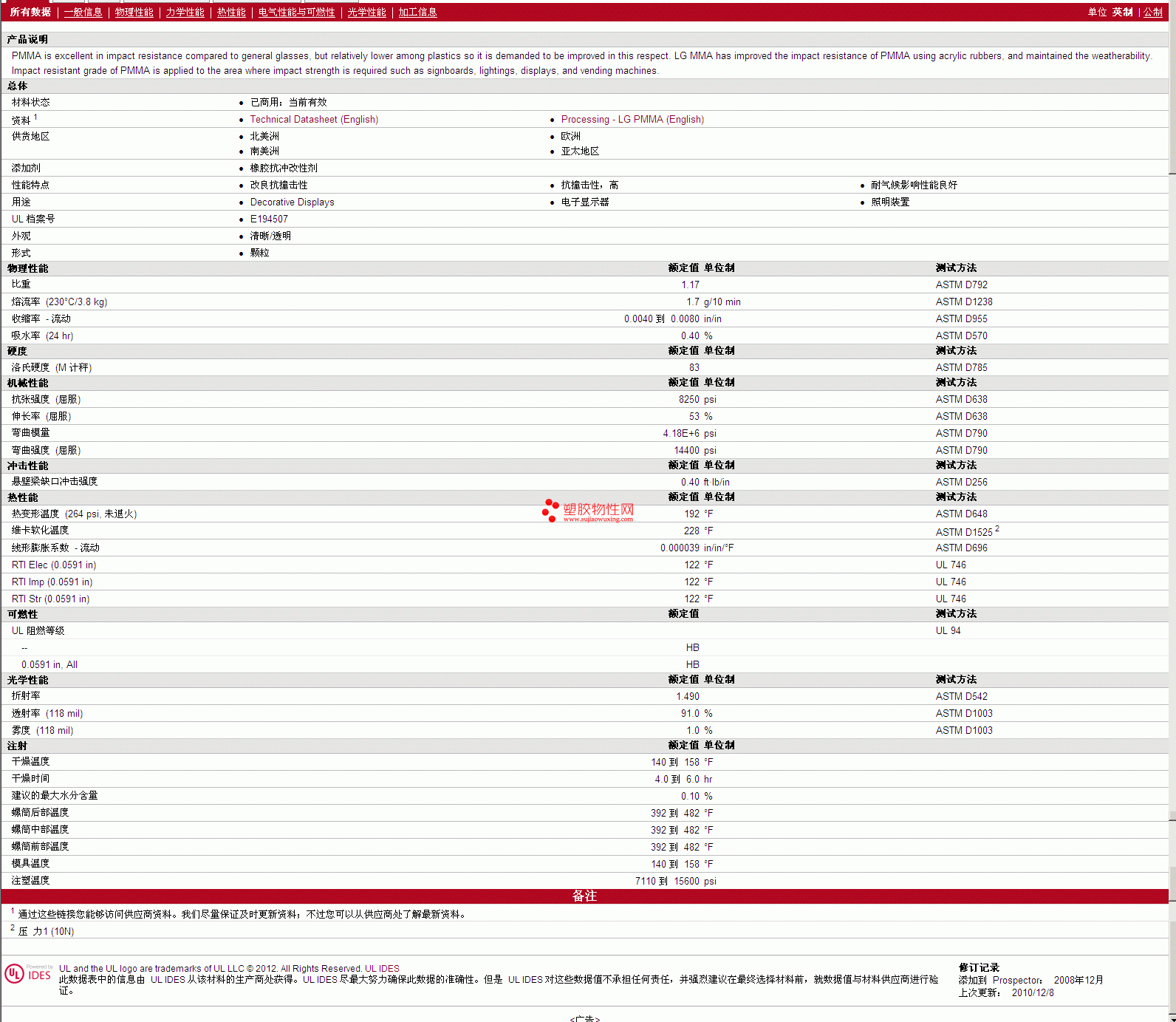Click the Decorative Displays use item
This screenshot has height=1022, width=1176.
[292, 202]
